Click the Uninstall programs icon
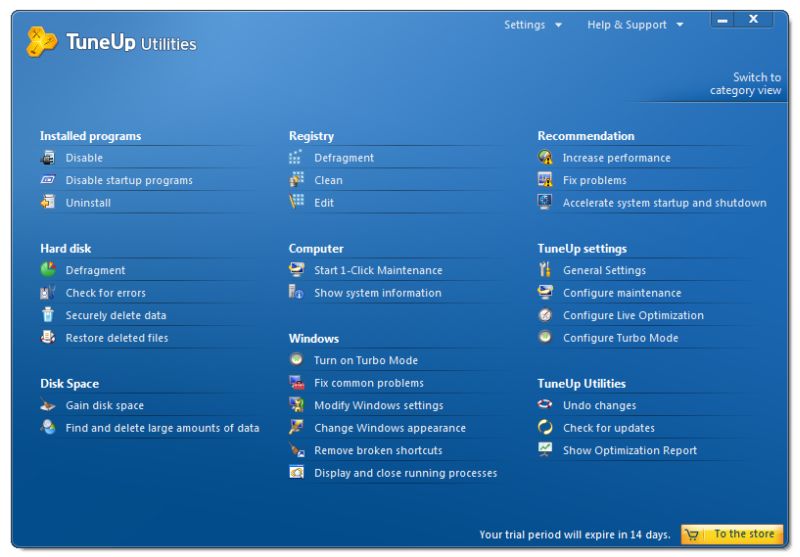800x557 pixels. 47,202
